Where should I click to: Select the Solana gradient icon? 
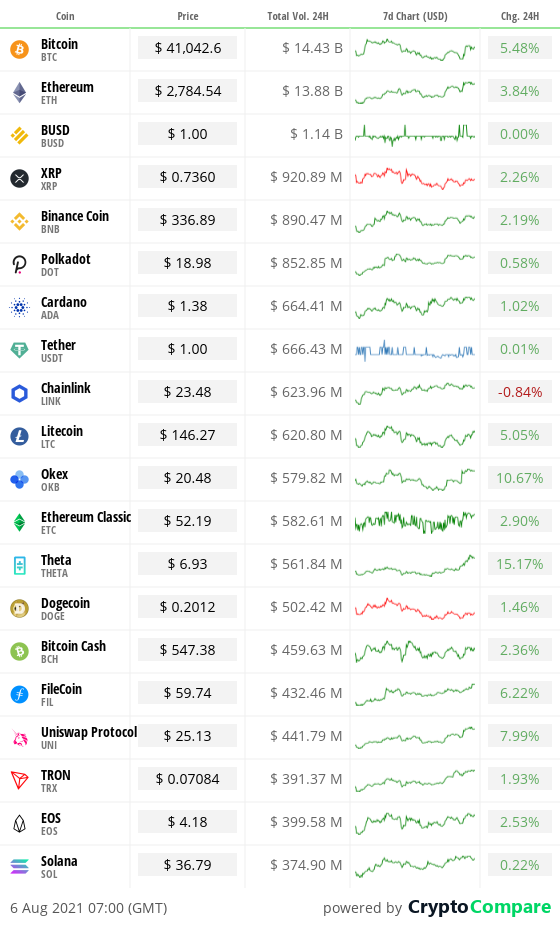(20, 865)
